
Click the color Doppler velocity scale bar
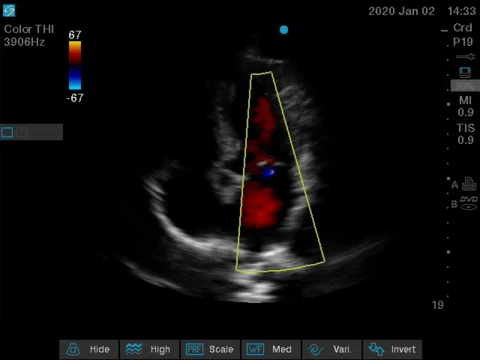[x=75, y=65]
